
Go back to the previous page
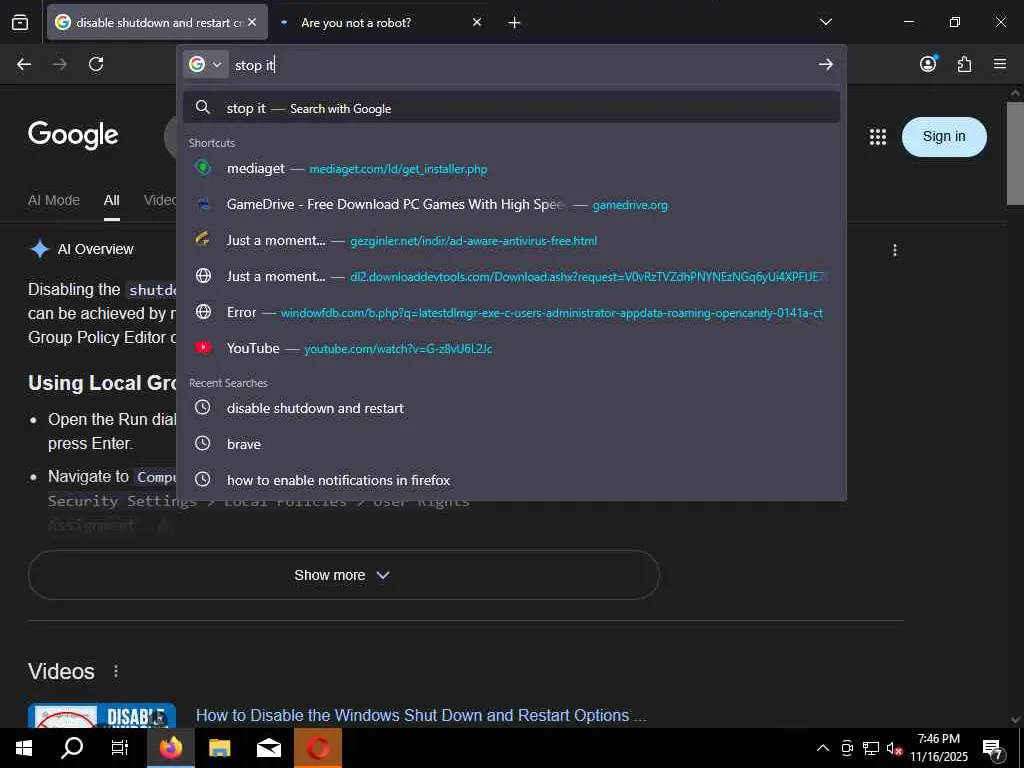click(x=24, y=64)
